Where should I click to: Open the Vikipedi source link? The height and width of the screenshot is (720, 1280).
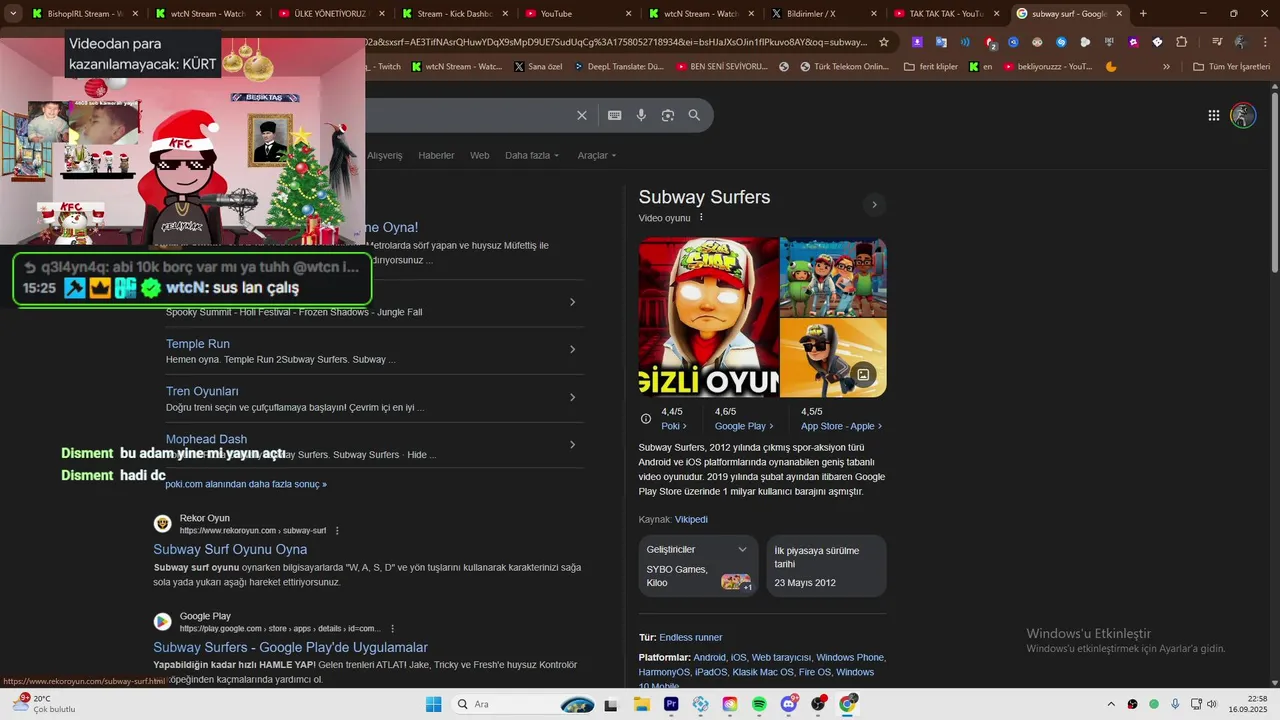coord(691,519)
